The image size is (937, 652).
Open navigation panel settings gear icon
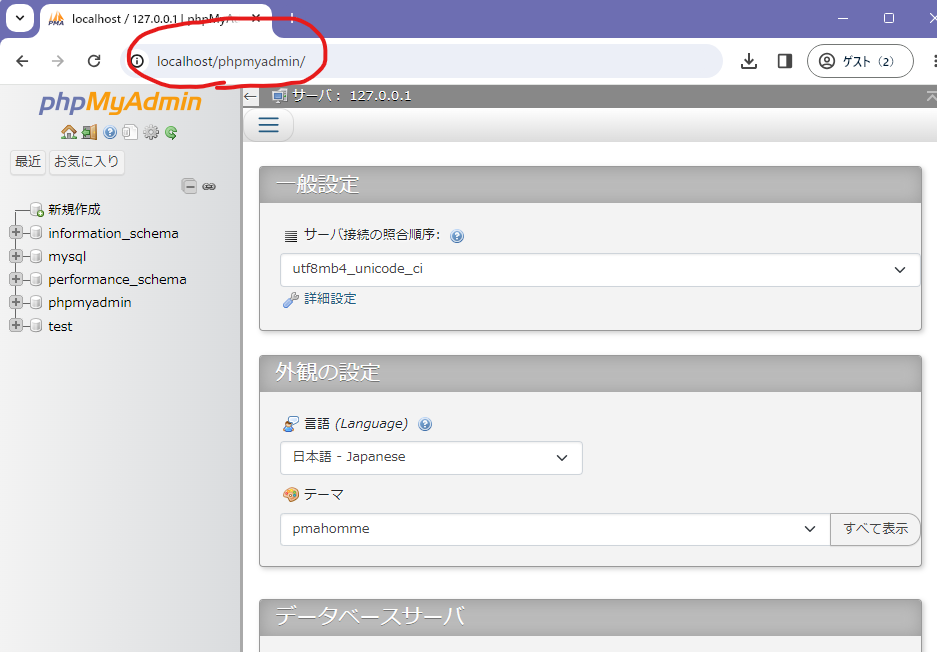point(151,132)
